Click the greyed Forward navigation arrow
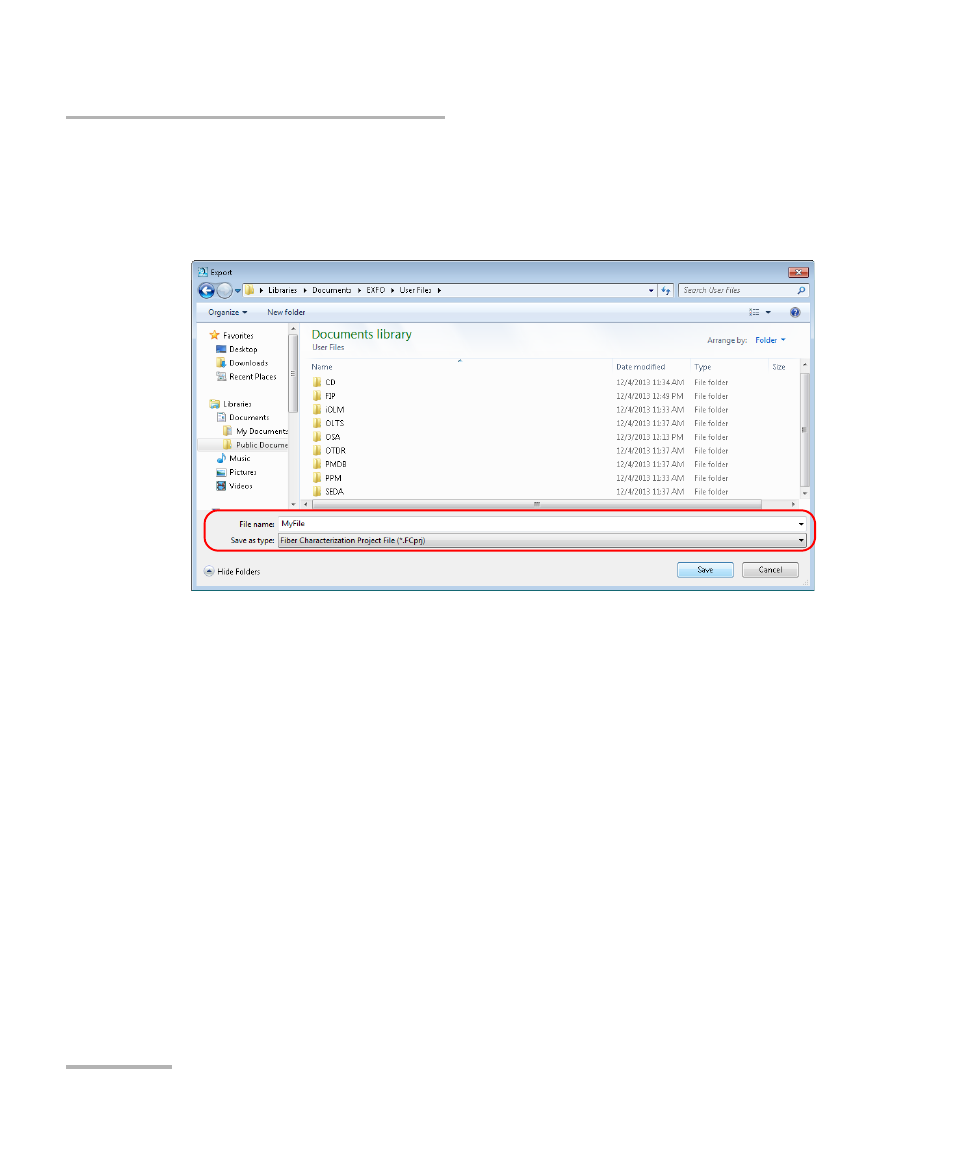 pos(224,291)
